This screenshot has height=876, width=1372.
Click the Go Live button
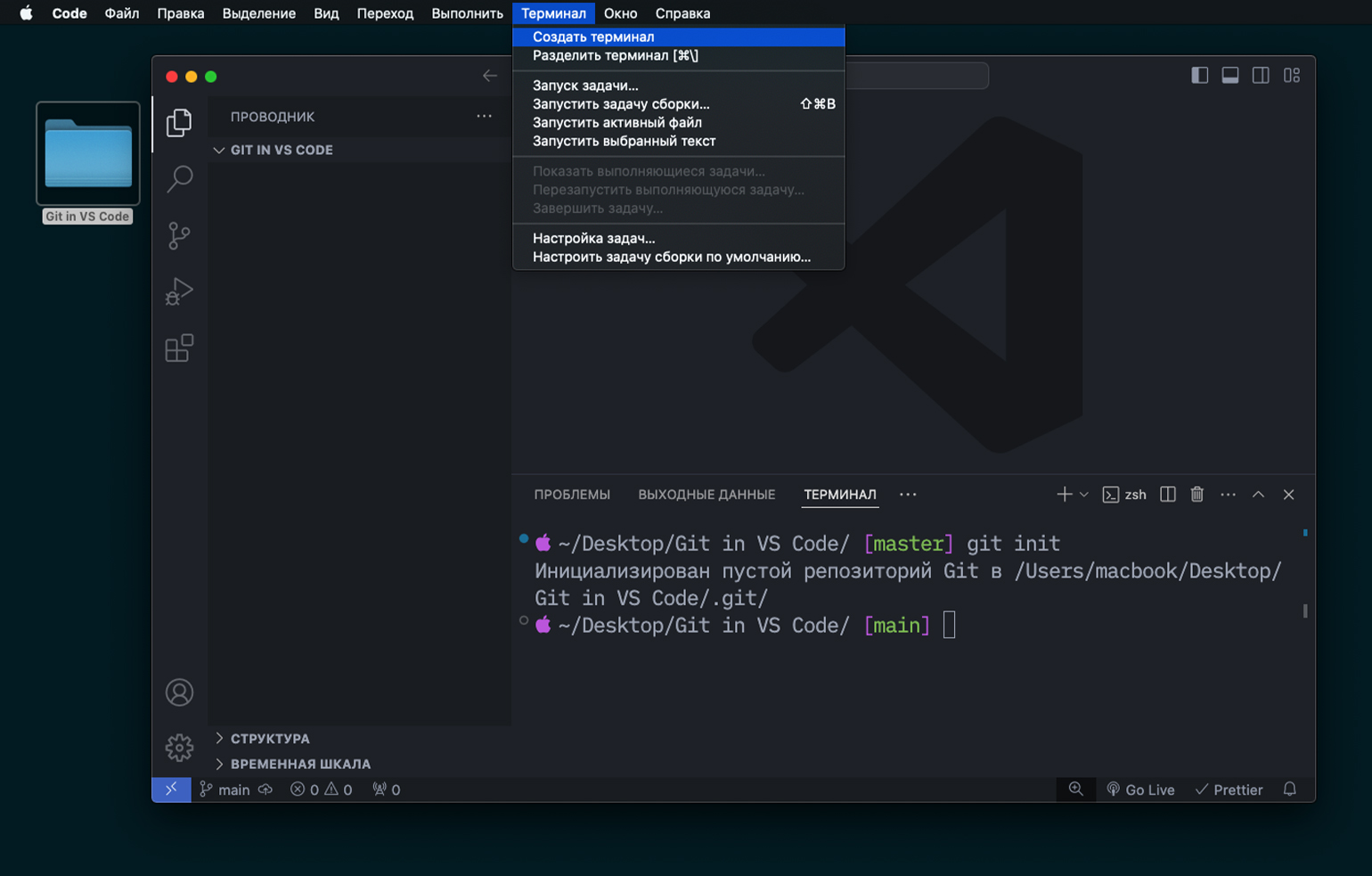[x=1140, y=790]
